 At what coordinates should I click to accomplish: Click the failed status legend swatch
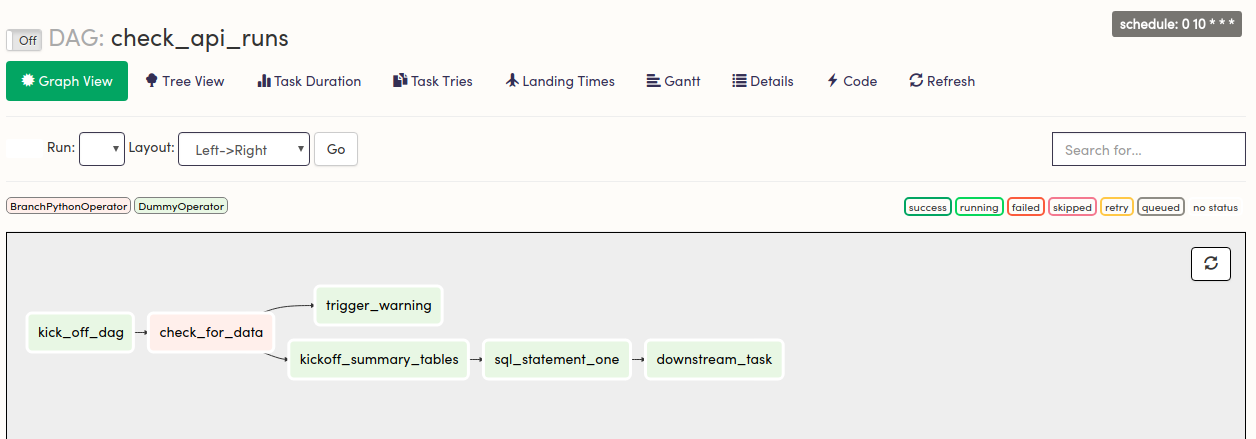pyautogui.click(x=1025, y=207)
